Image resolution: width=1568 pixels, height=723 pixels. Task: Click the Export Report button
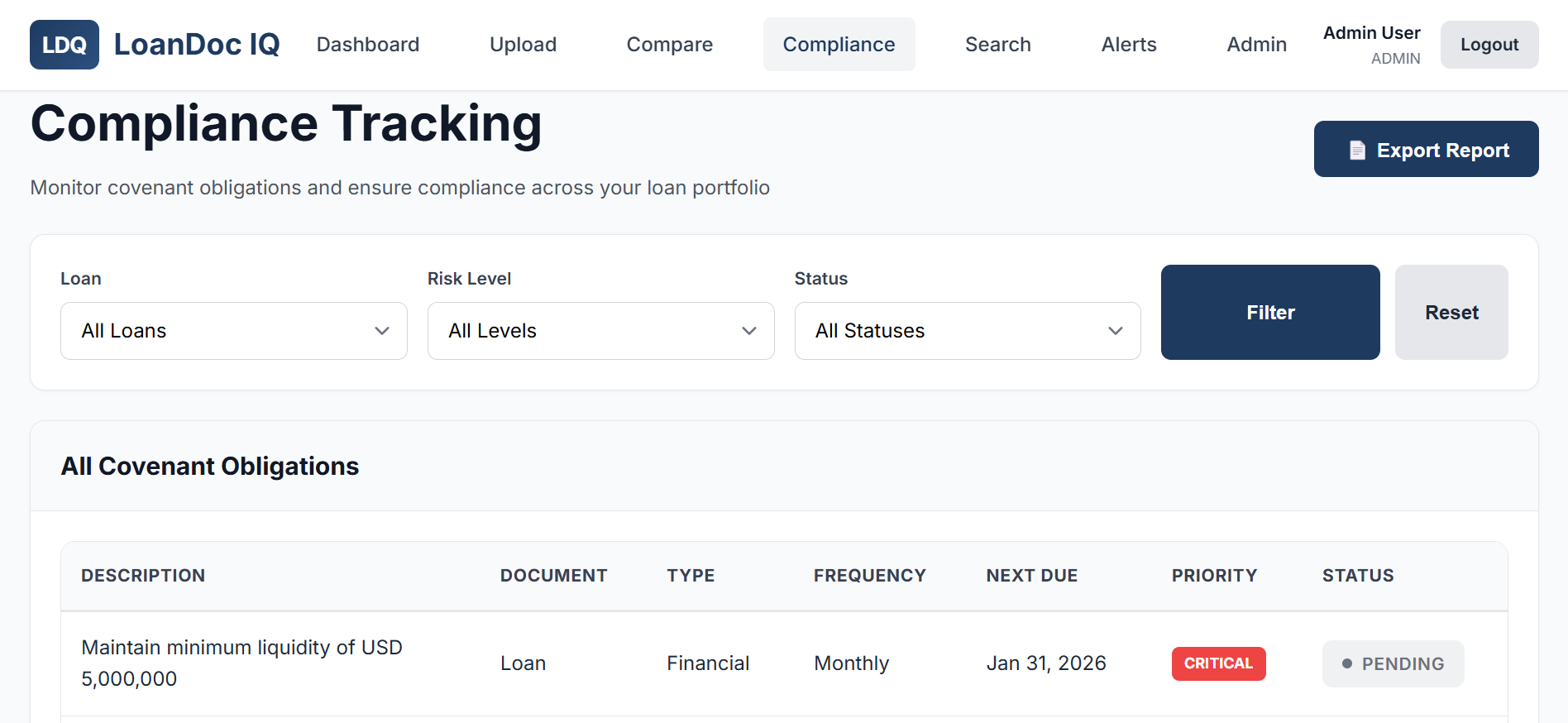[x=1426, y=149]
